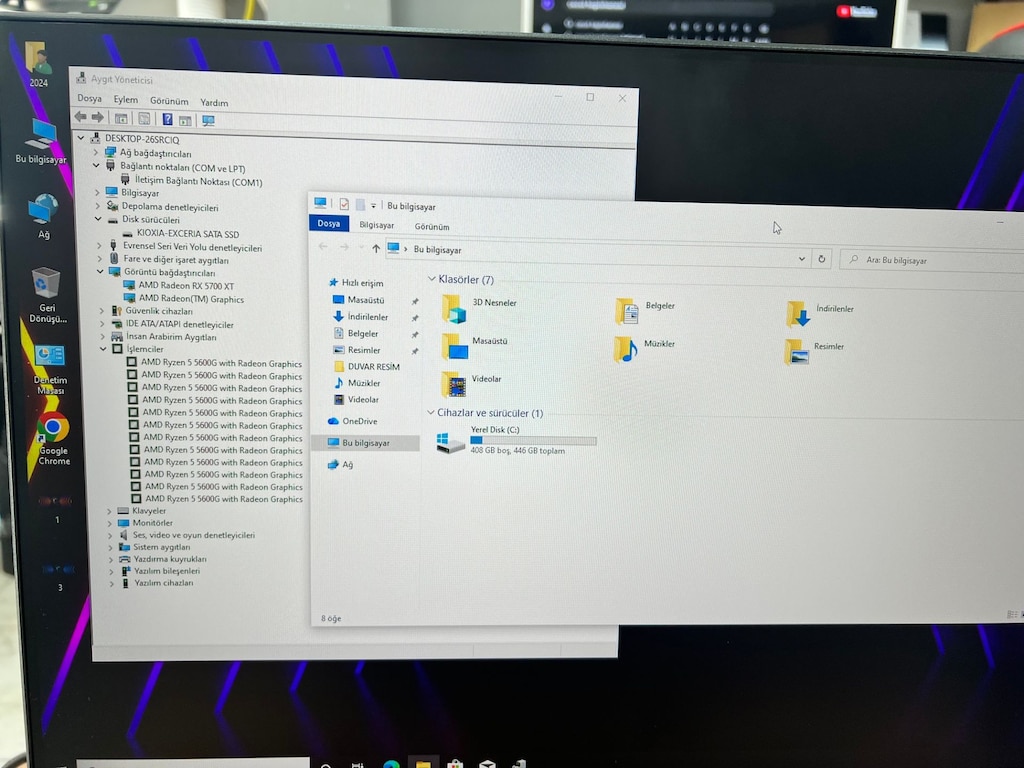The height and width of the screenshot is (768, 1024).
Task: Select the Resimler folder in Klasörler
Action: click(x=814, y=351)
